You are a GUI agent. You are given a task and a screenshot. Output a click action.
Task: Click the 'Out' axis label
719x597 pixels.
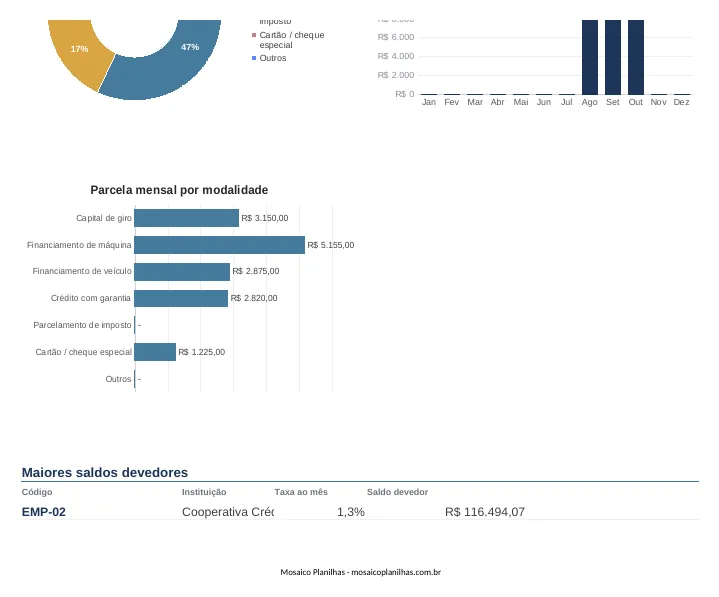coord(636,102)
